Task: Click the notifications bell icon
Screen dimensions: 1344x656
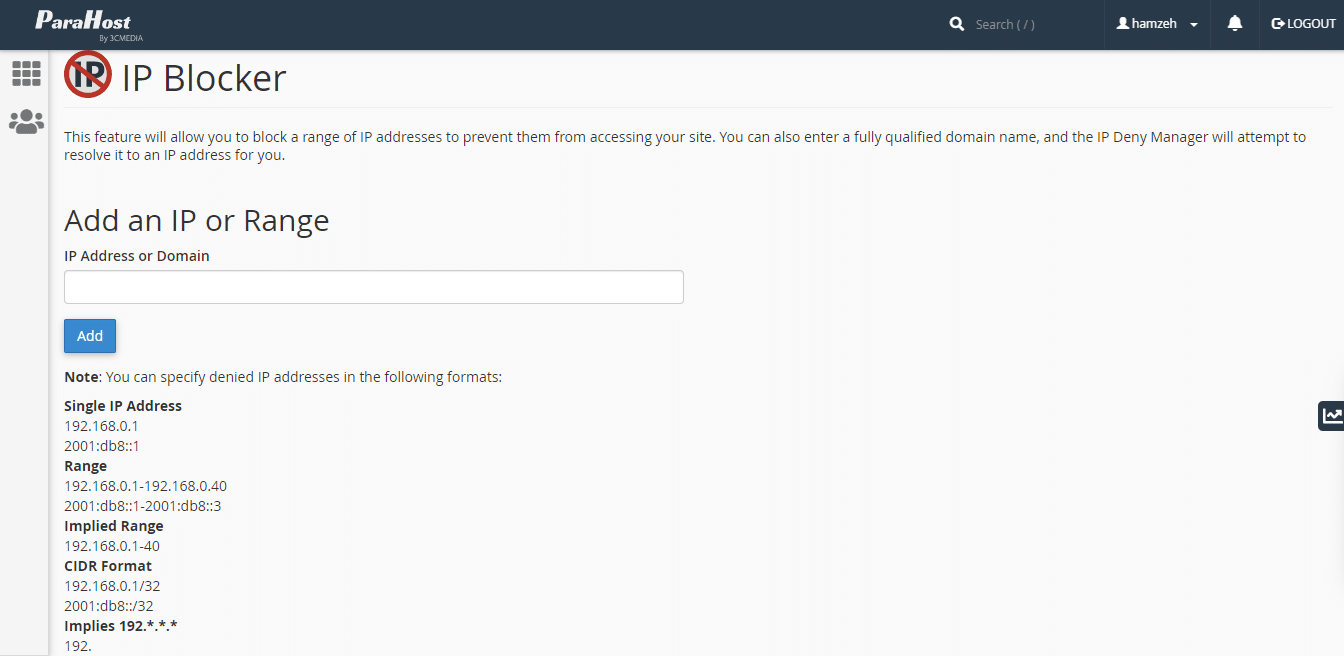Action: click(1235, 24)
